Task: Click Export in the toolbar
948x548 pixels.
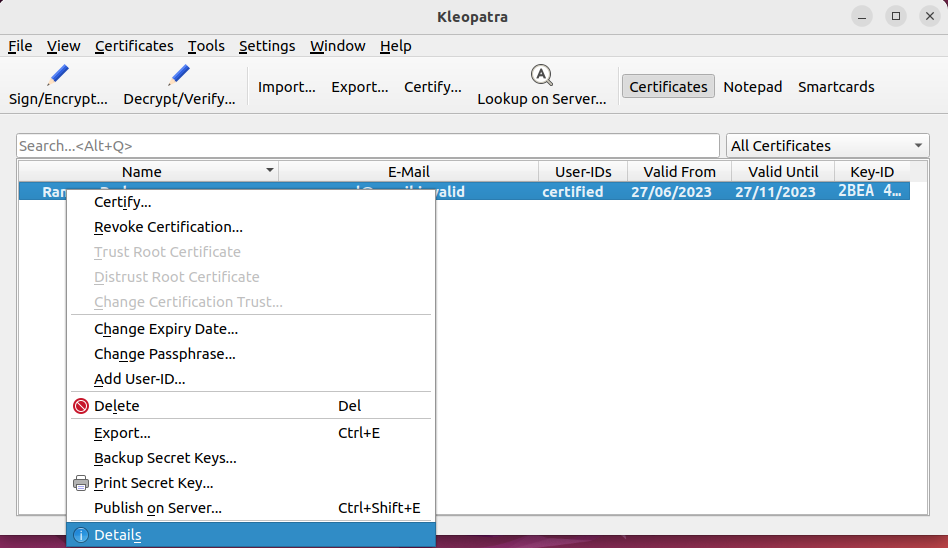Action: [360, 87]
